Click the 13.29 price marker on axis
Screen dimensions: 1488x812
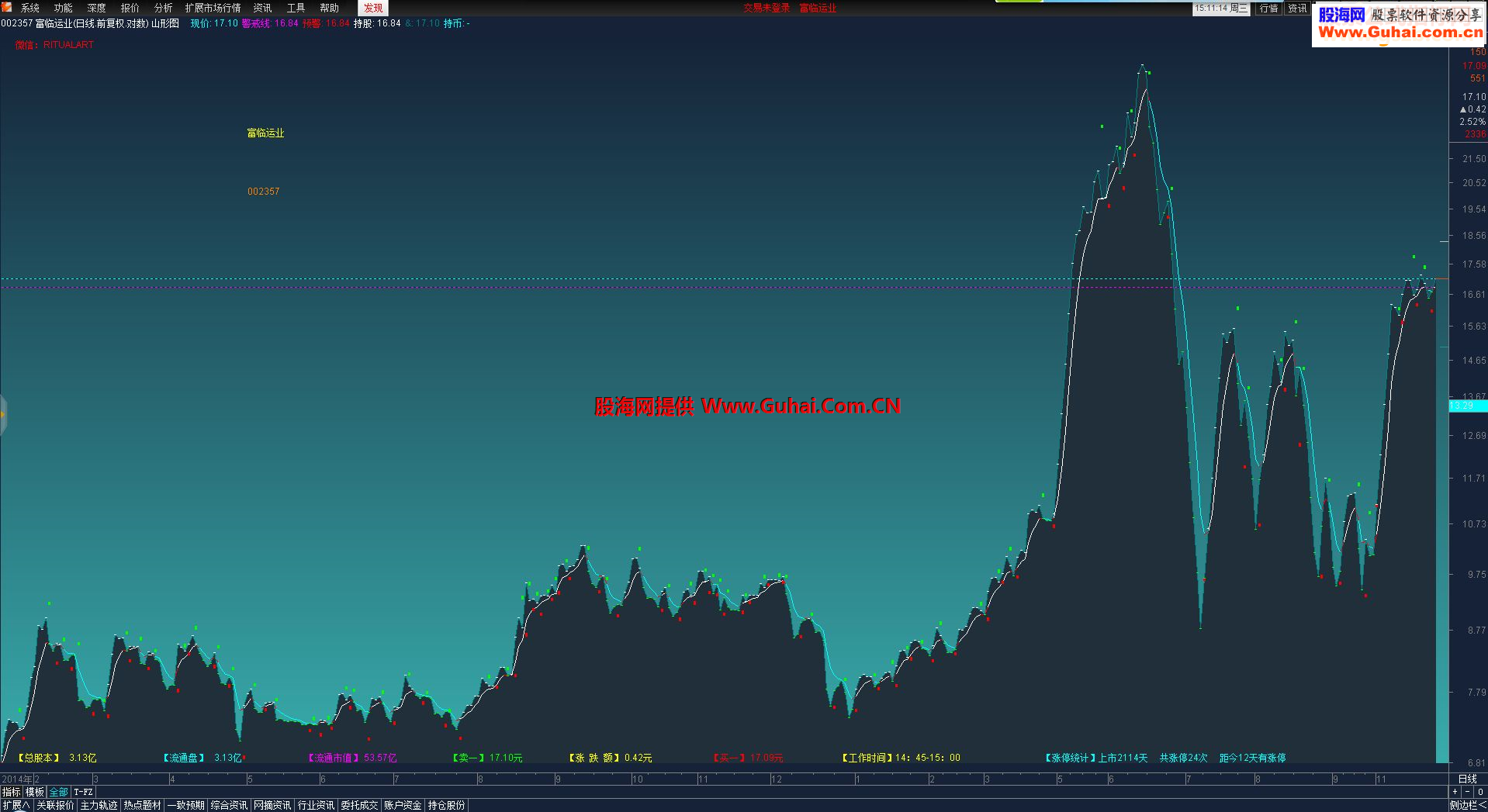(x=1468, y=406)
